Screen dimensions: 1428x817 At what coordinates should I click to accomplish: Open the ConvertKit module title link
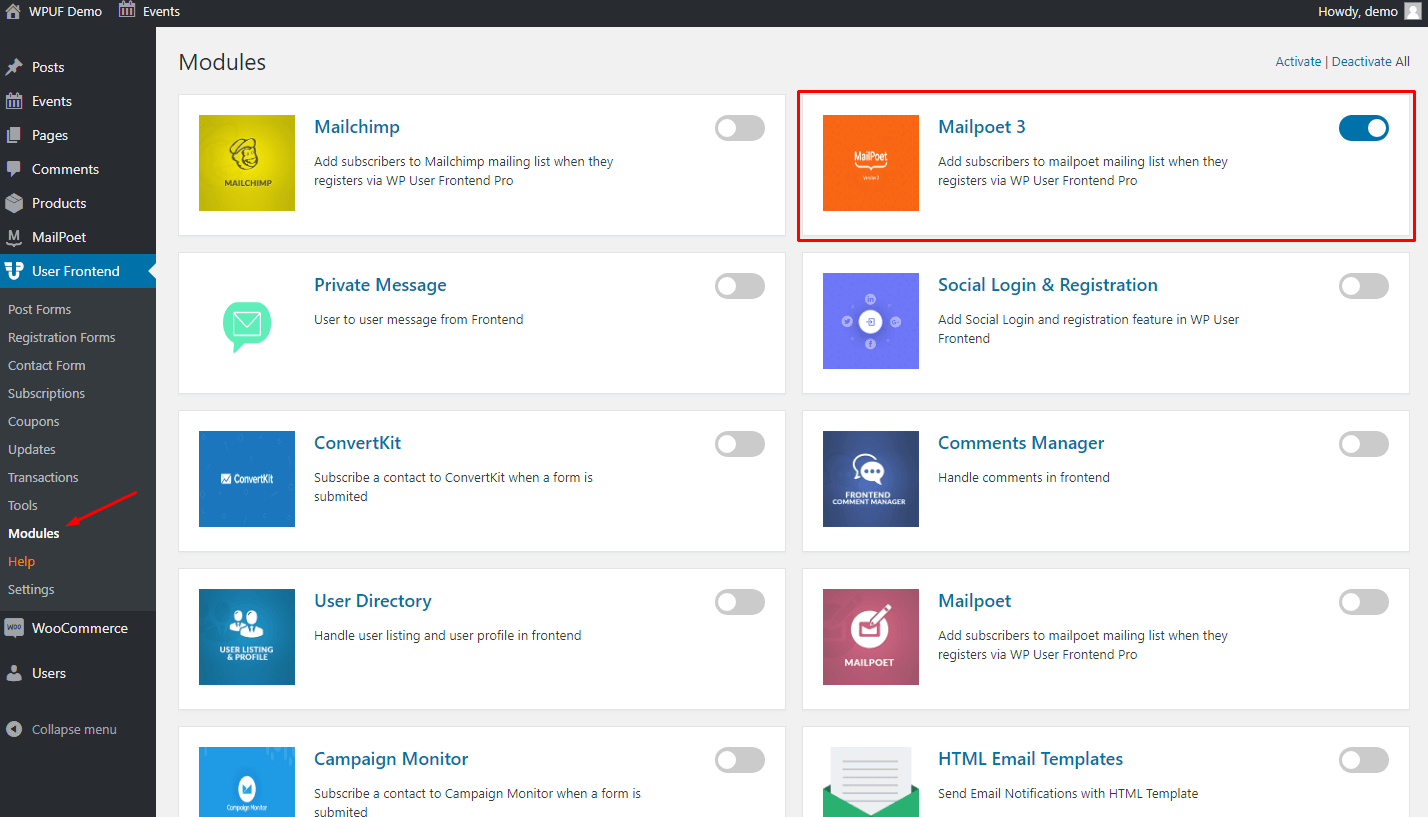click(357, 442)
